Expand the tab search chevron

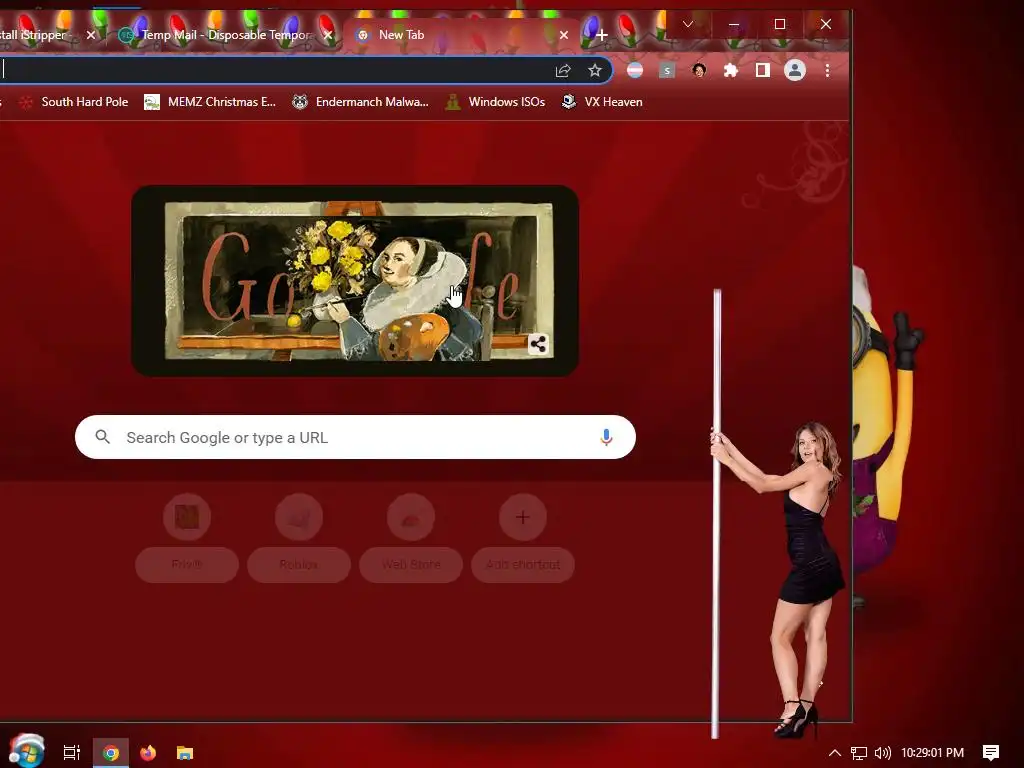point(688,24)
